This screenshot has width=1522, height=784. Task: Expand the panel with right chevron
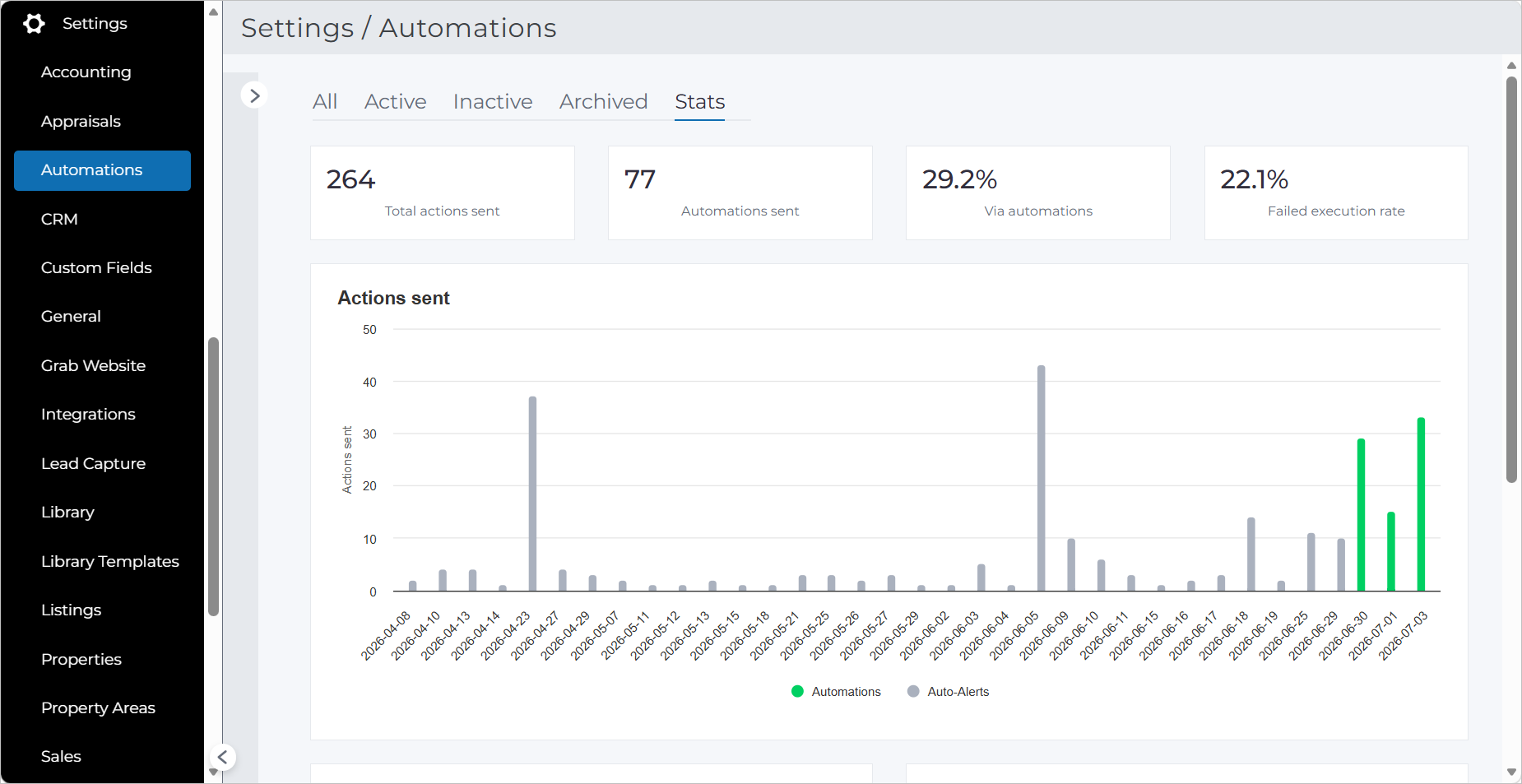254,95
